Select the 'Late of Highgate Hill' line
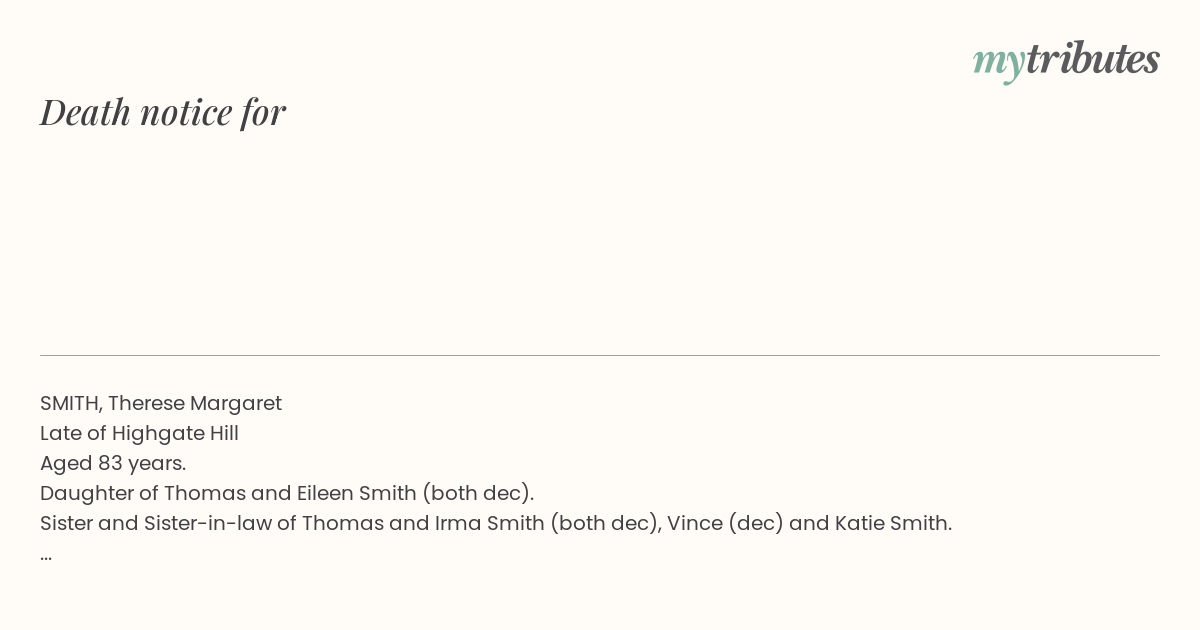 tap(139, 433)
